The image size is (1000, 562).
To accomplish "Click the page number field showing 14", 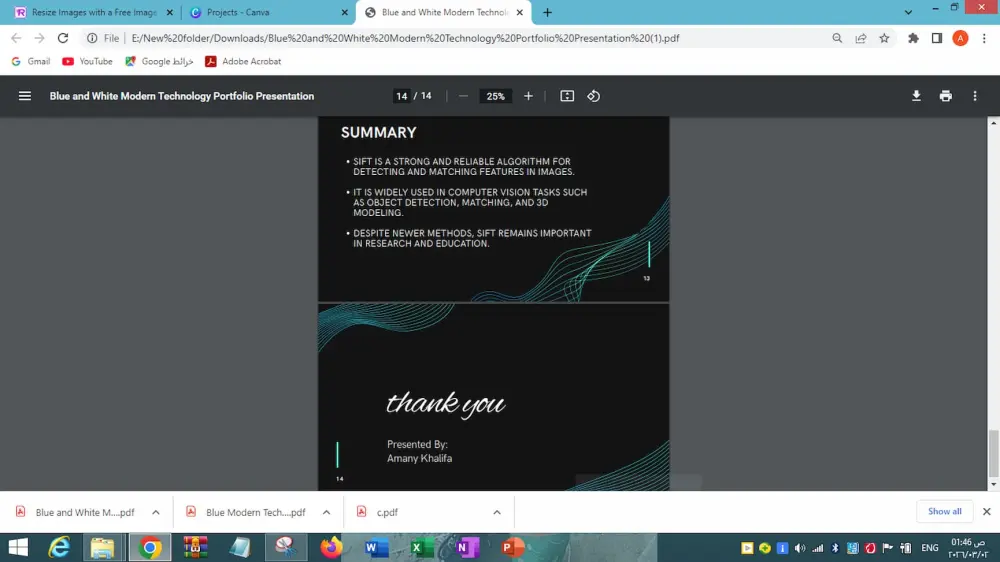I will (401, 96).
